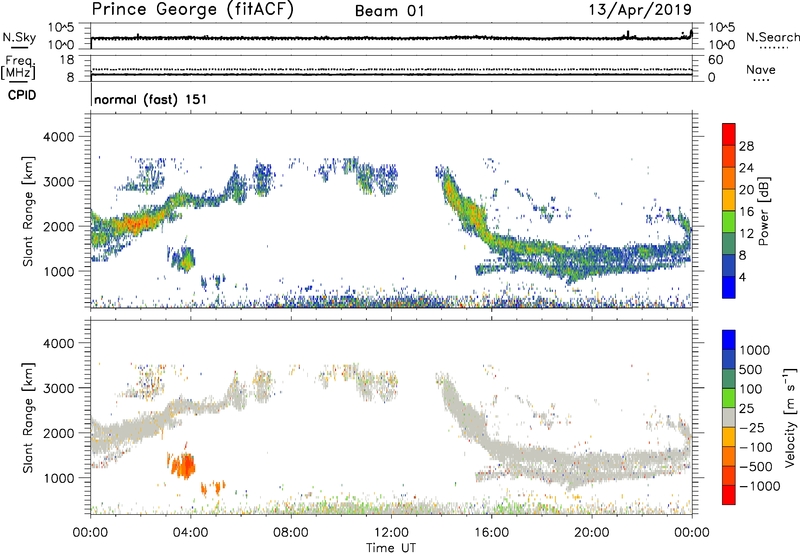
Task: Click the '100' label on the velocity colorbar
Action: point(751,389)
